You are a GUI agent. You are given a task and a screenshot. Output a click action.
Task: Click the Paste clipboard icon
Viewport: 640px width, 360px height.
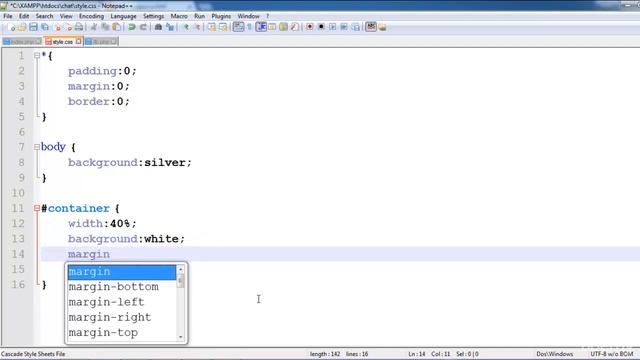[x=116, y=27]
